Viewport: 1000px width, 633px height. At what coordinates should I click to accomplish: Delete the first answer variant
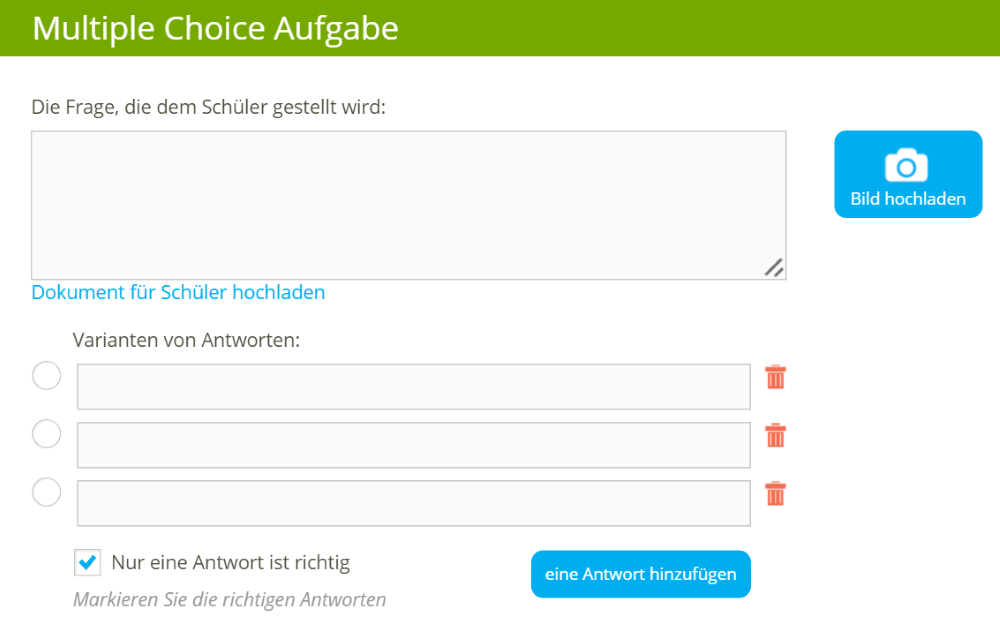[776, 377]
